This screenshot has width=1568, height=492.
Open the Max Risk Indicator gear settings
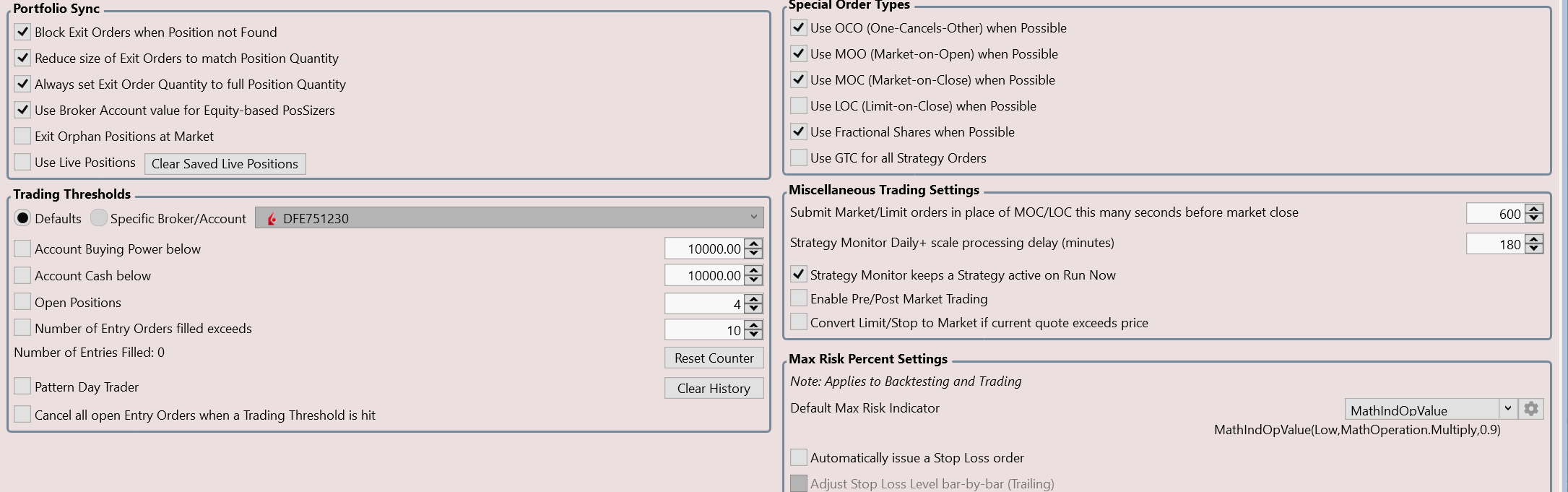(x=1530, y=409)
